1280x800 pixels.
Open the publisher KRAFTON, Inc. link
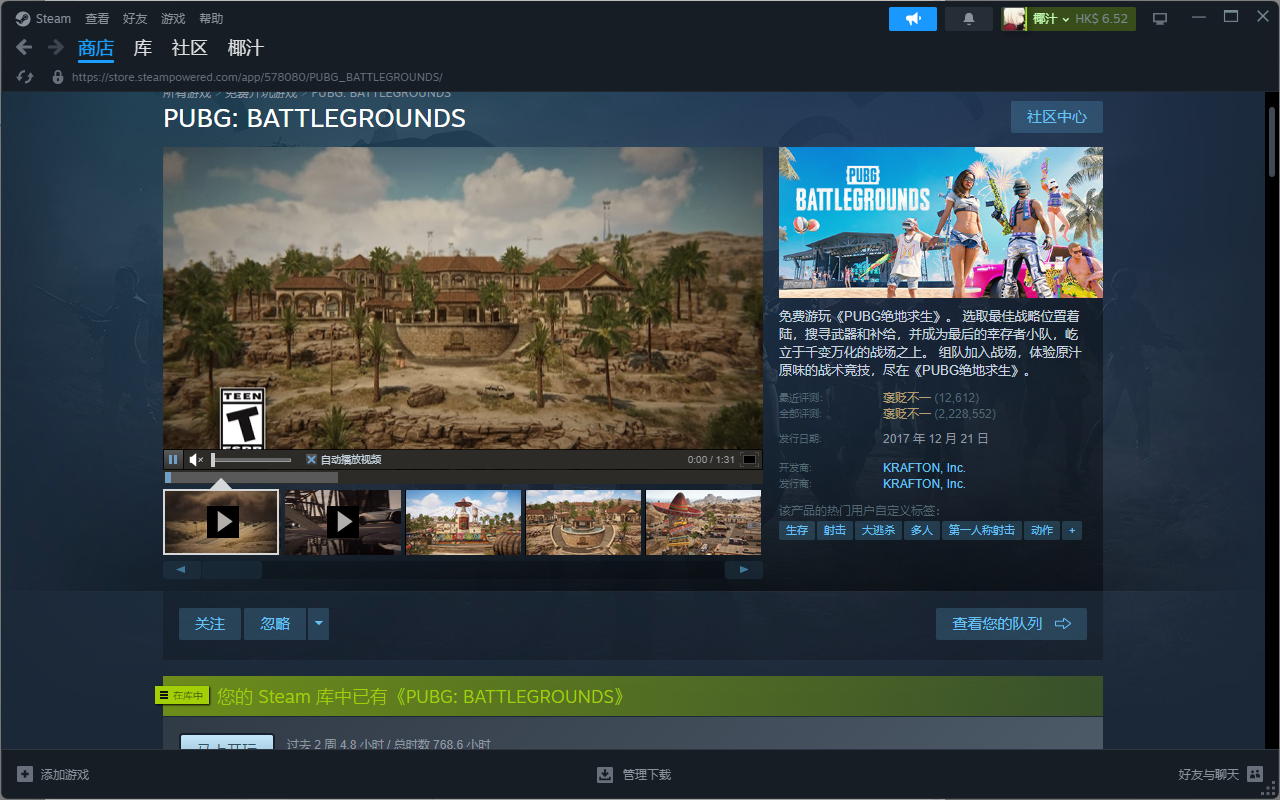(924, 484)
